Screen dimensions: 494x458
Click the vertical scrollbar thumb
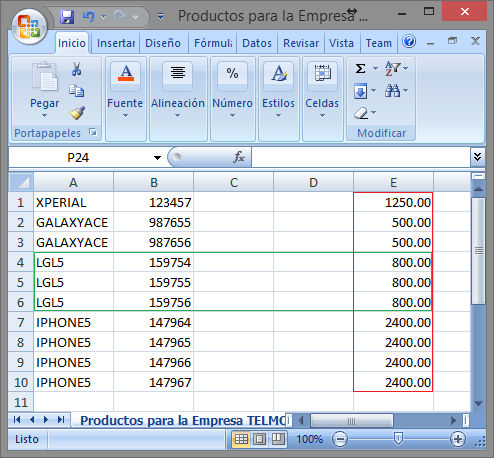pos(479,251)
